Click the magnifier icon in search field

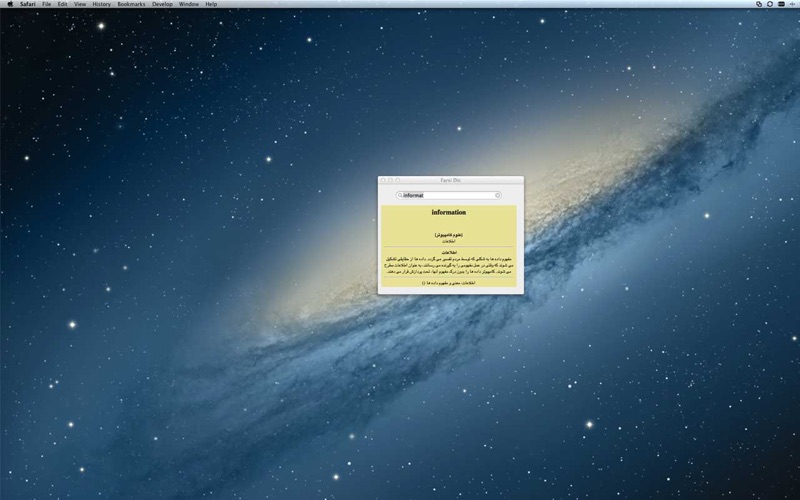(400, 195)
